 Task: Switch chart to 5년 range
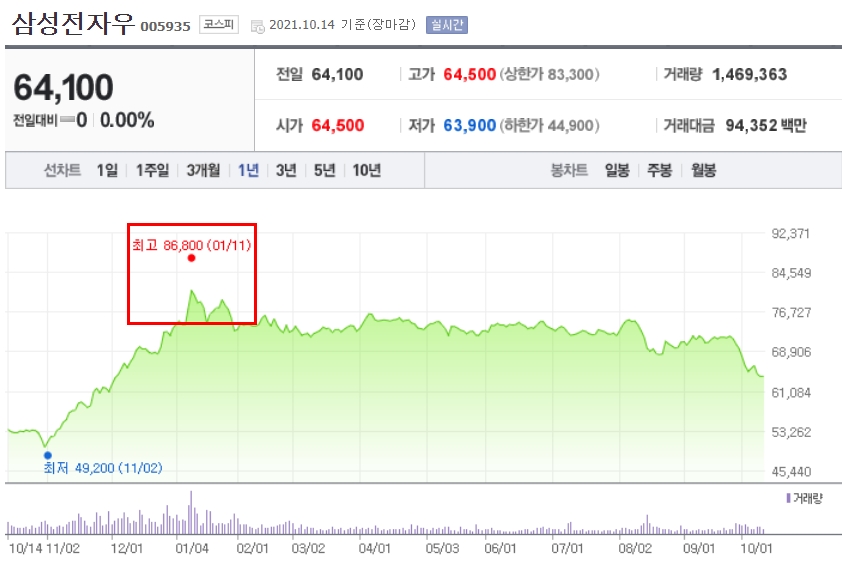coord(324,171)
